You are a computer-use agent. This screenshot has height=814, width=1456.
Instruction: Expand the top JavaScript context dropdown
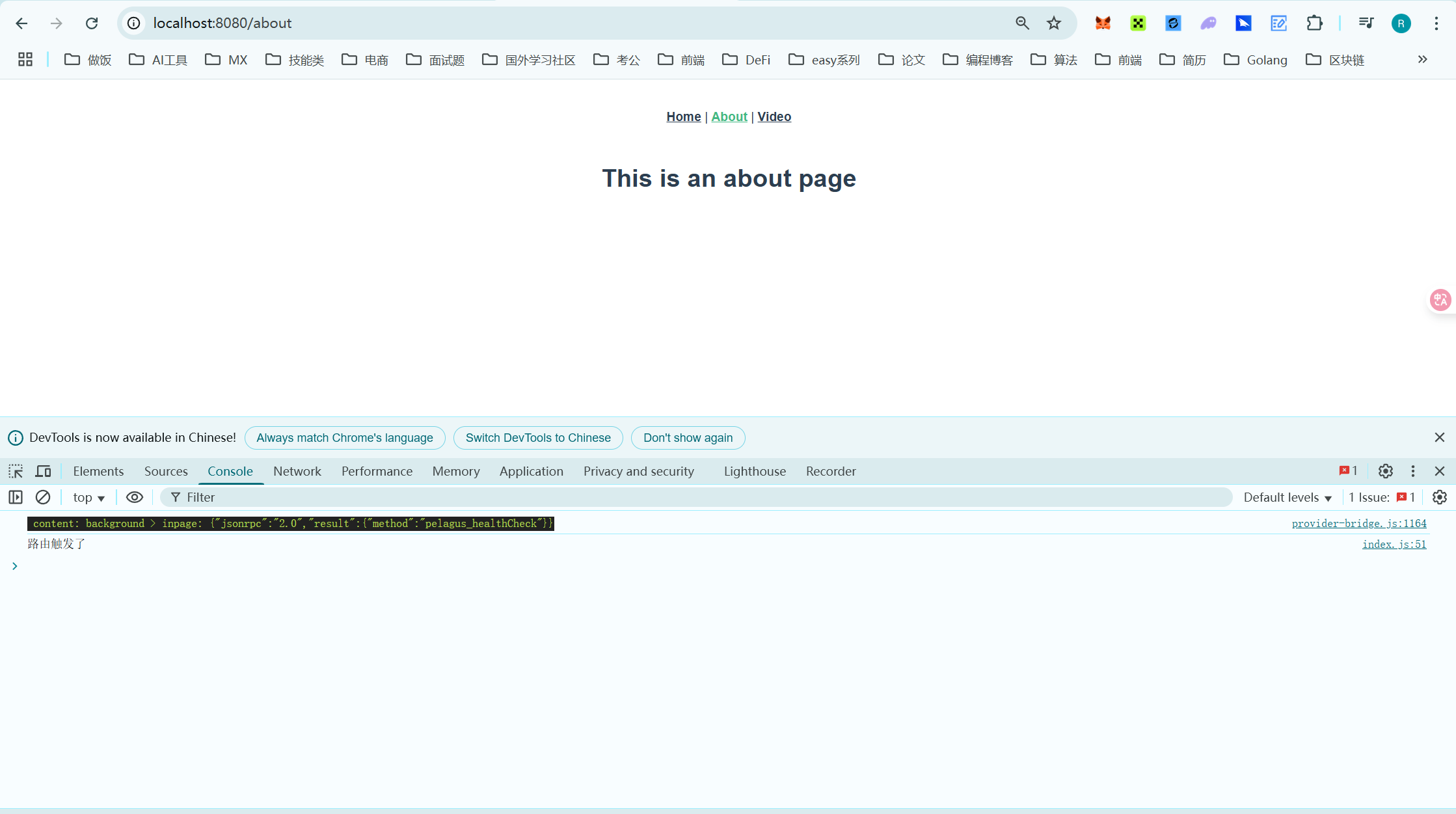point(88,497)
